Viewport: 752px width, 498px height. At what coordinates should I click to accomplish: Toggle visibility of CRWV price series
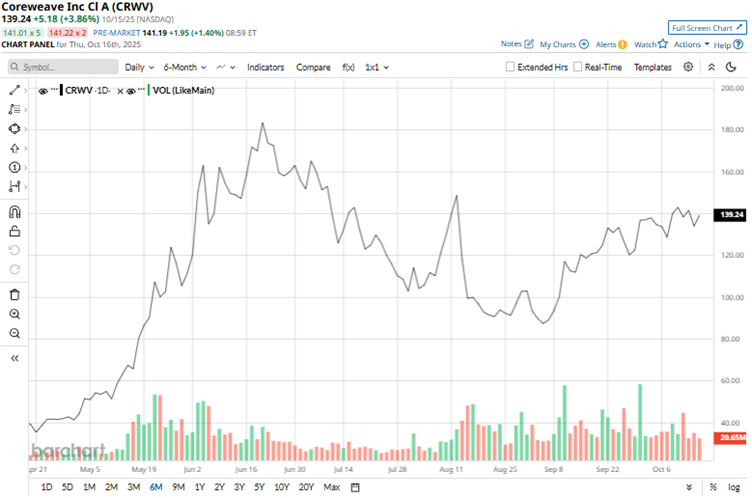pyautogui.click(x=43, y=91)
